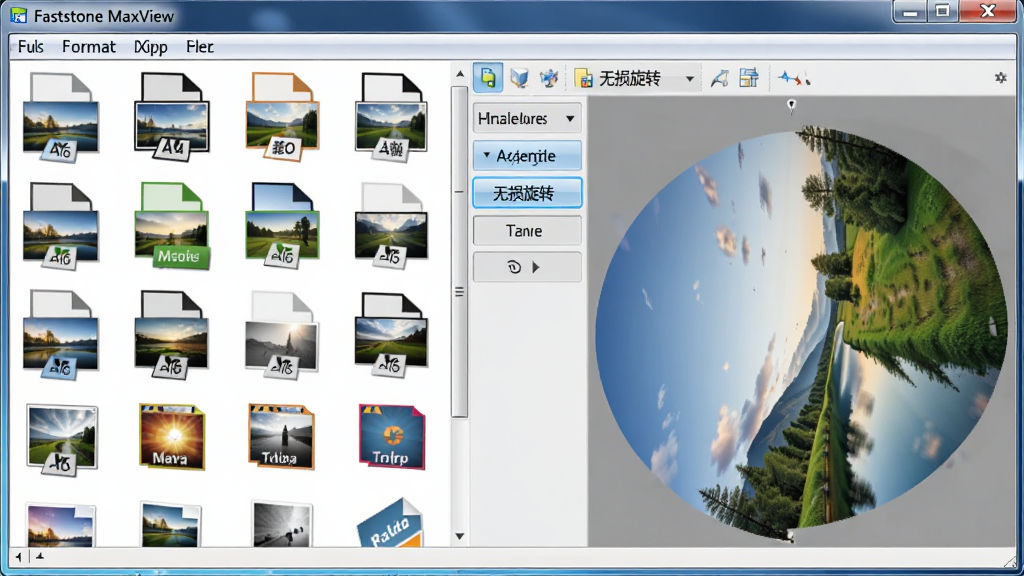Image resolution: width=1024 pixels, height=576 pixels.
Task: Select the Mava sunburst thumbnail
Action: click(172, 436)
